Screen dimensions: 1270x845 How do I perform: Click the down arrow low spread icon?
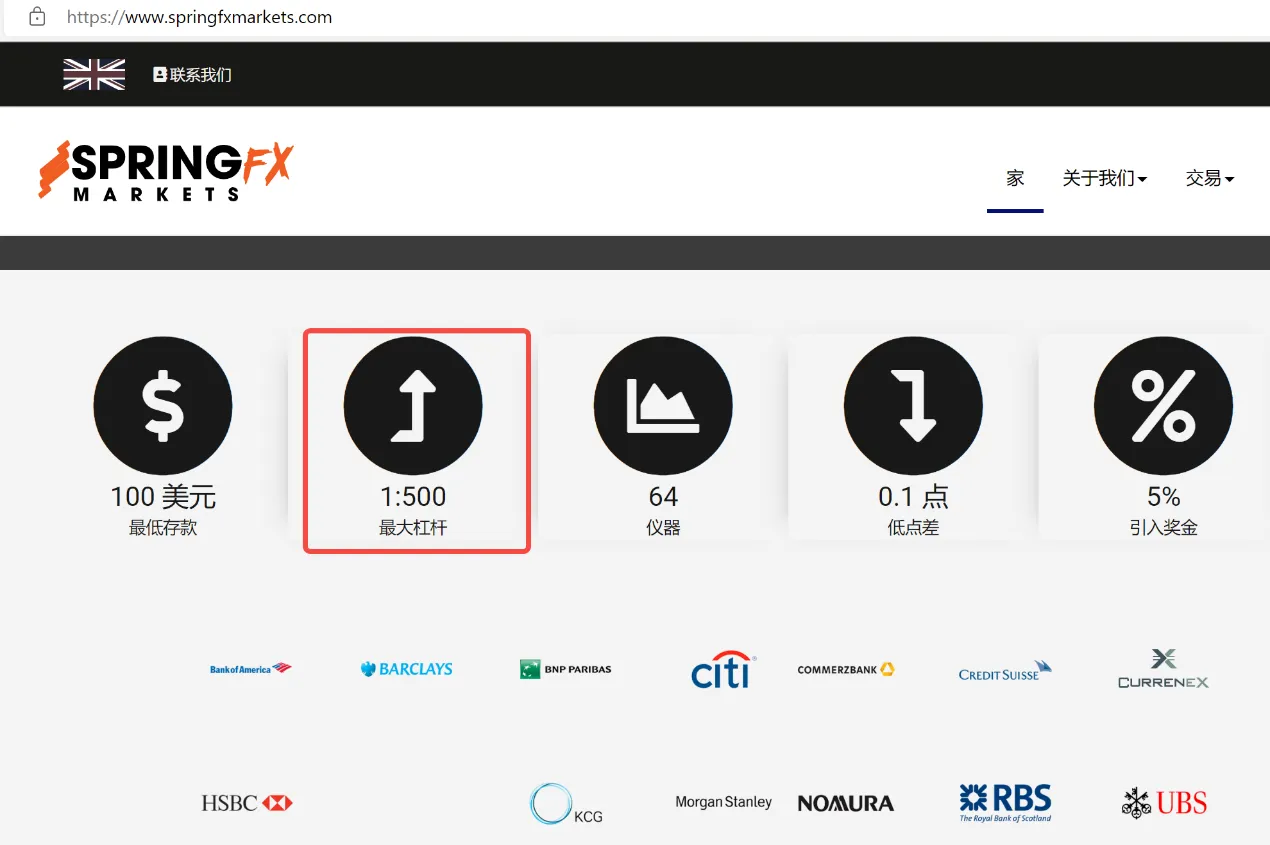[913, 405]
